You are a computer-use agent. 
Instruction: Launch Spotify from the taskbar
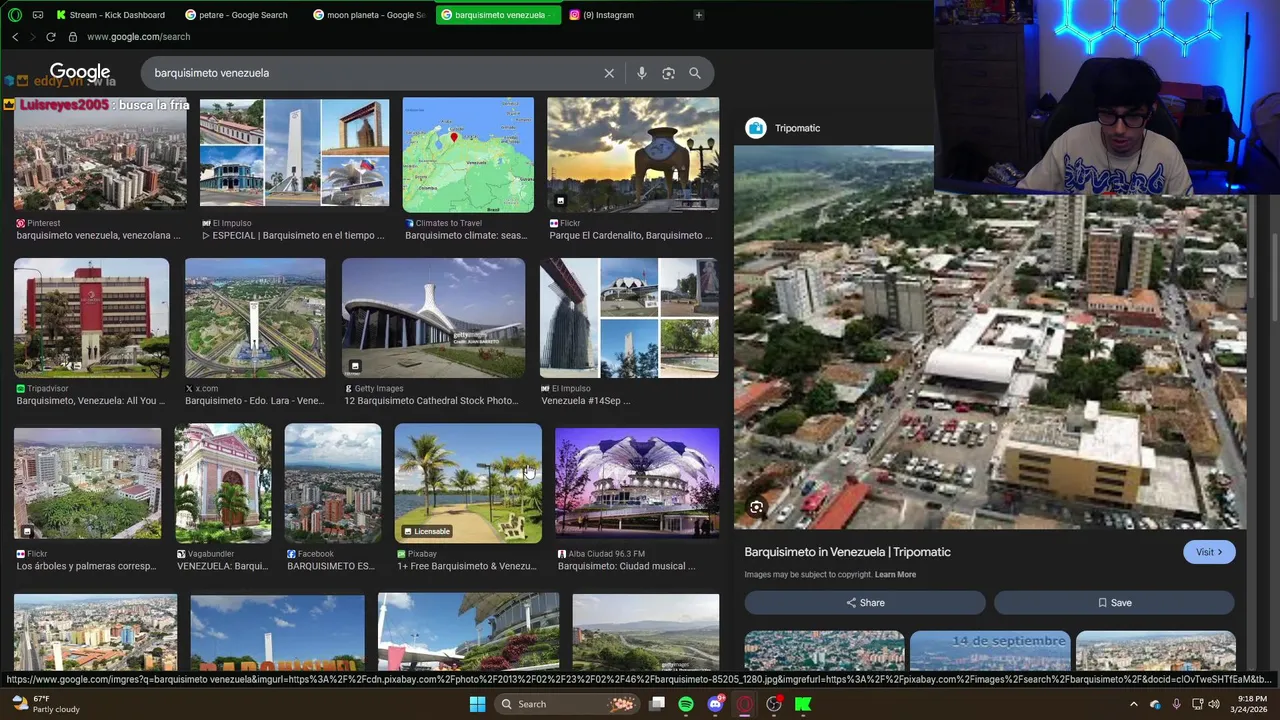(686, 704)
